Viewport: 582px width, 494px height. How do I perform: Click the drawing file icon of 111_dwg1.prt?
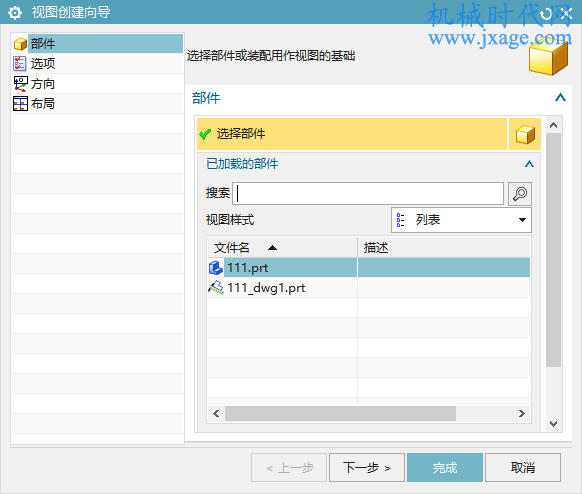[216, 288]
